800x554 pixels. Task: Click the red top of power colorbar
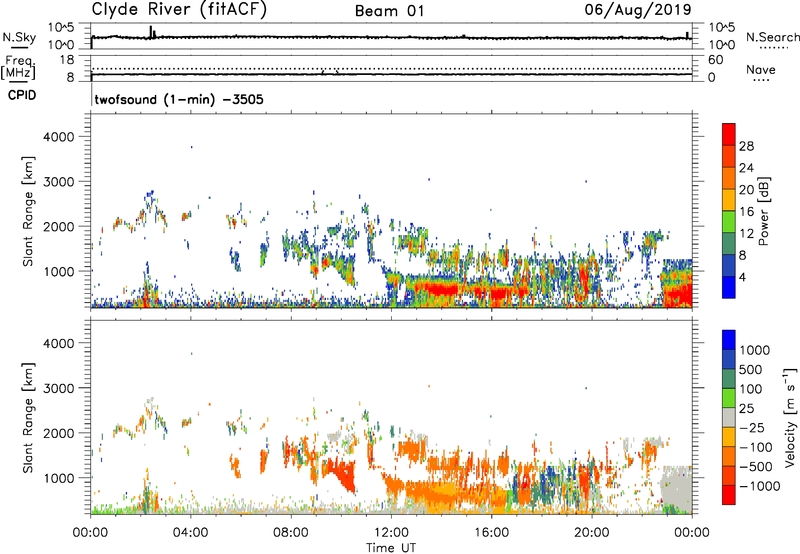coord(729,132)
